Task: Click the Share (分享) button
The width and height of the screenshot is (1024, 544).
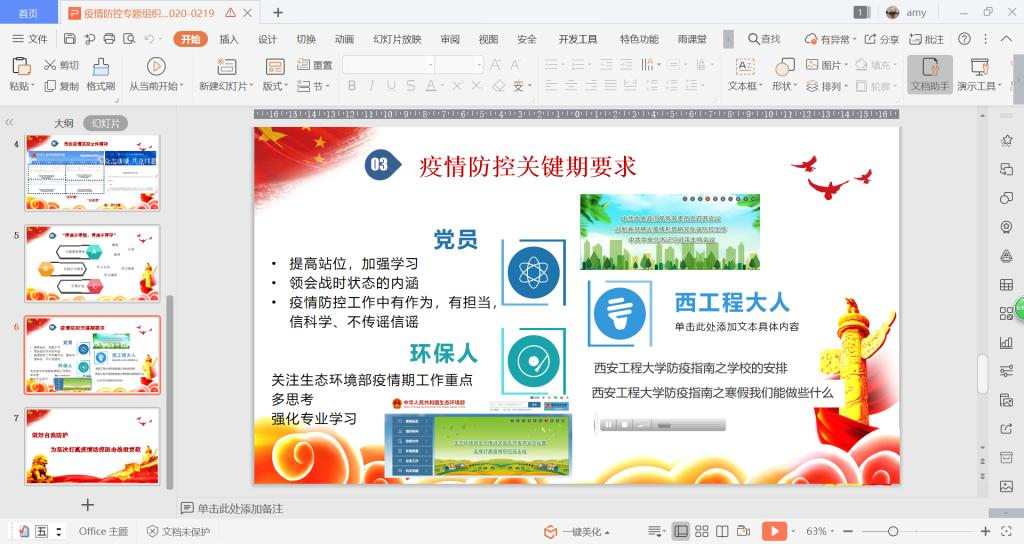Action: 881,39
